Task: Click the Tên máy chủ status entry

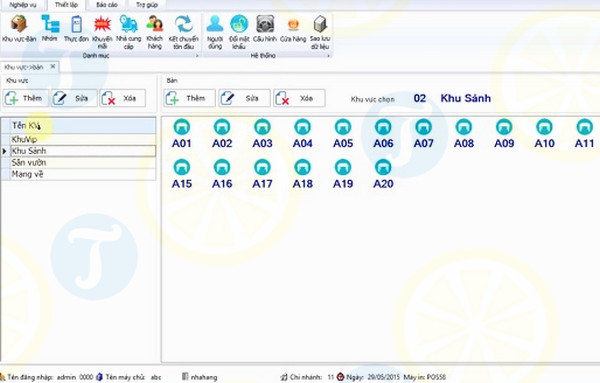Action: [x=129, y=377]
